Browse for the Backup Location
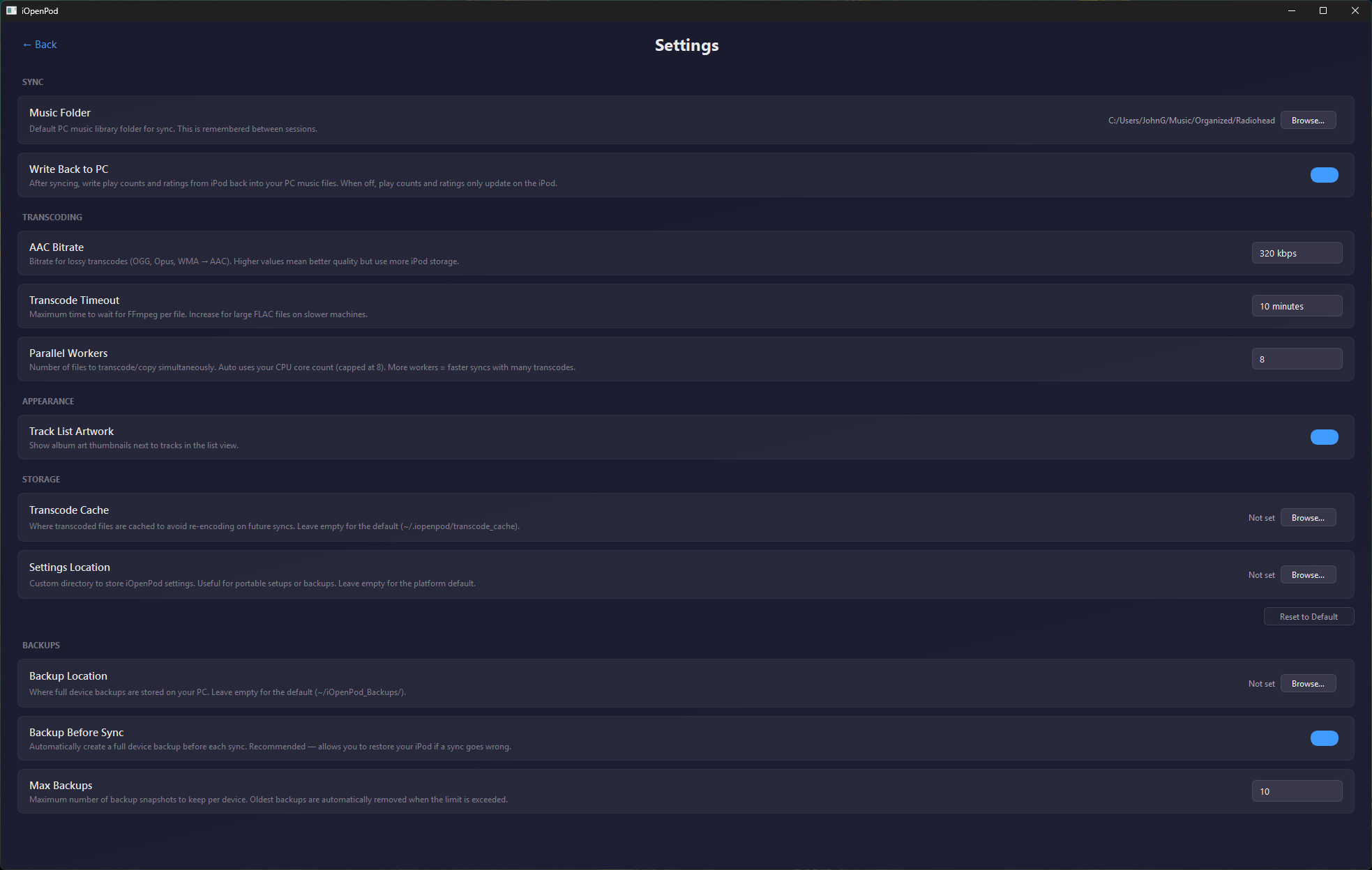Viewport: 1372px width, 870px height. pos(1308,683)
